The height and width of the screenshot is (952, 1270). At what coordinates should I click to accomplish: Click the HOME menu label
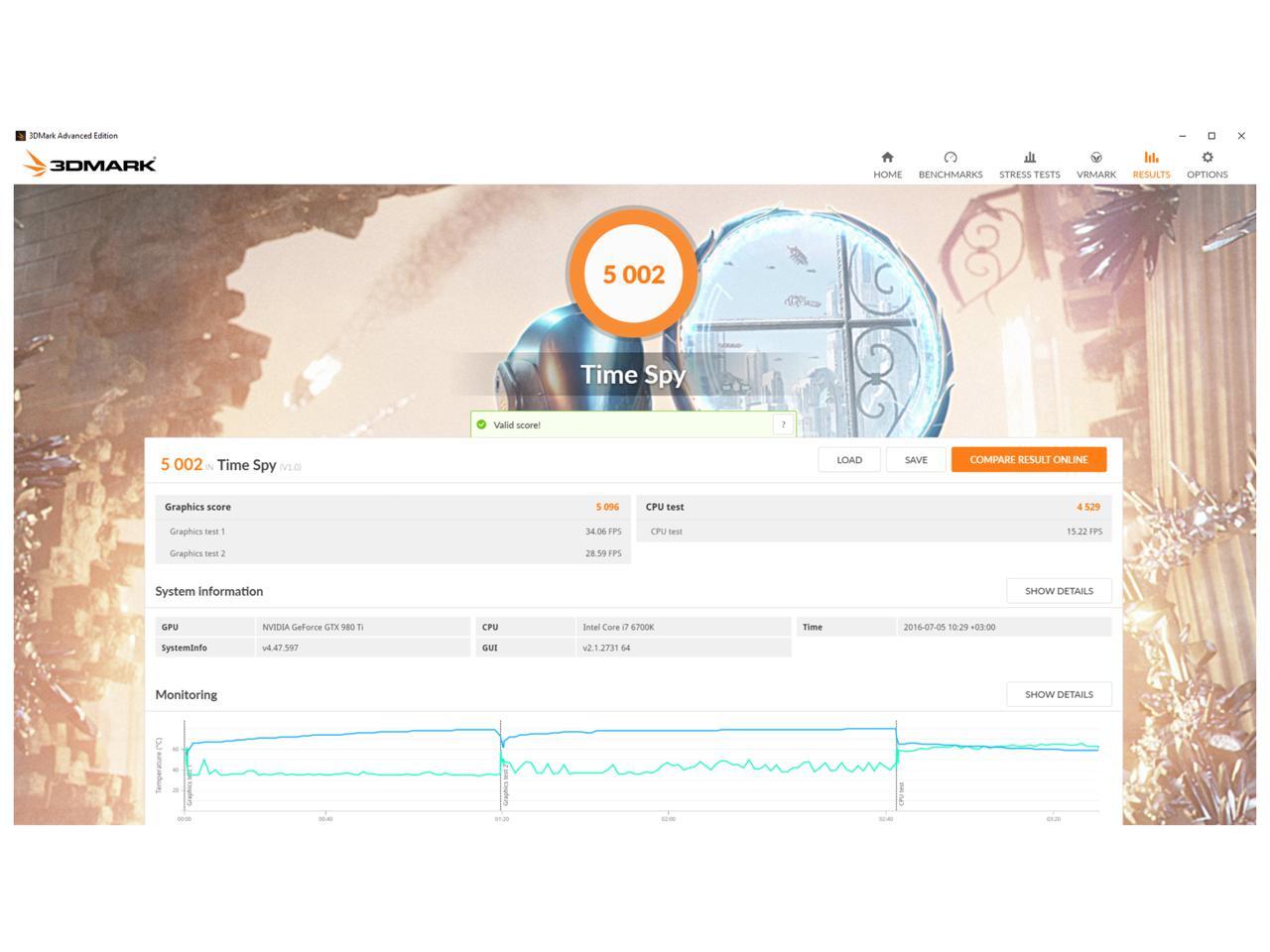click(x=888, y=175)
